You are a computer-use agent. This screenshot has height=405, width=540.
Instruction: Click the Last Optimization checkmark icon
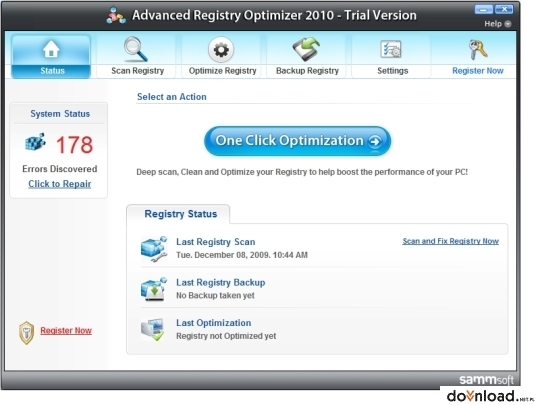coord(153,330)
